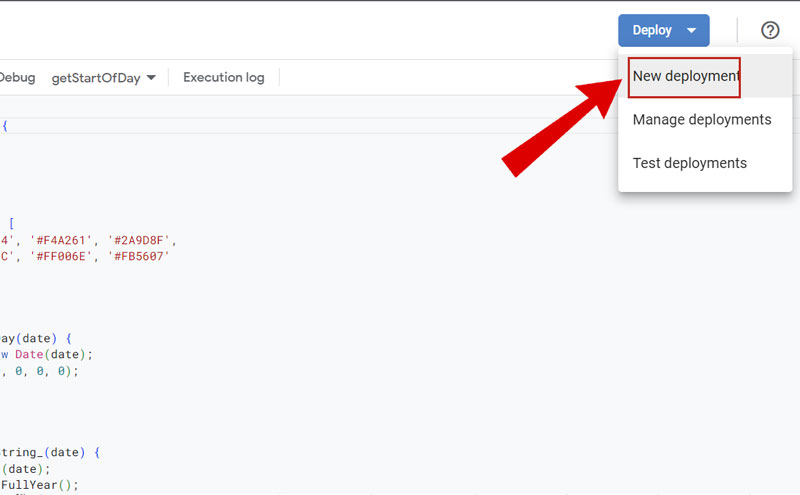Click the Debug toolbar button

[x=18, y=77]
